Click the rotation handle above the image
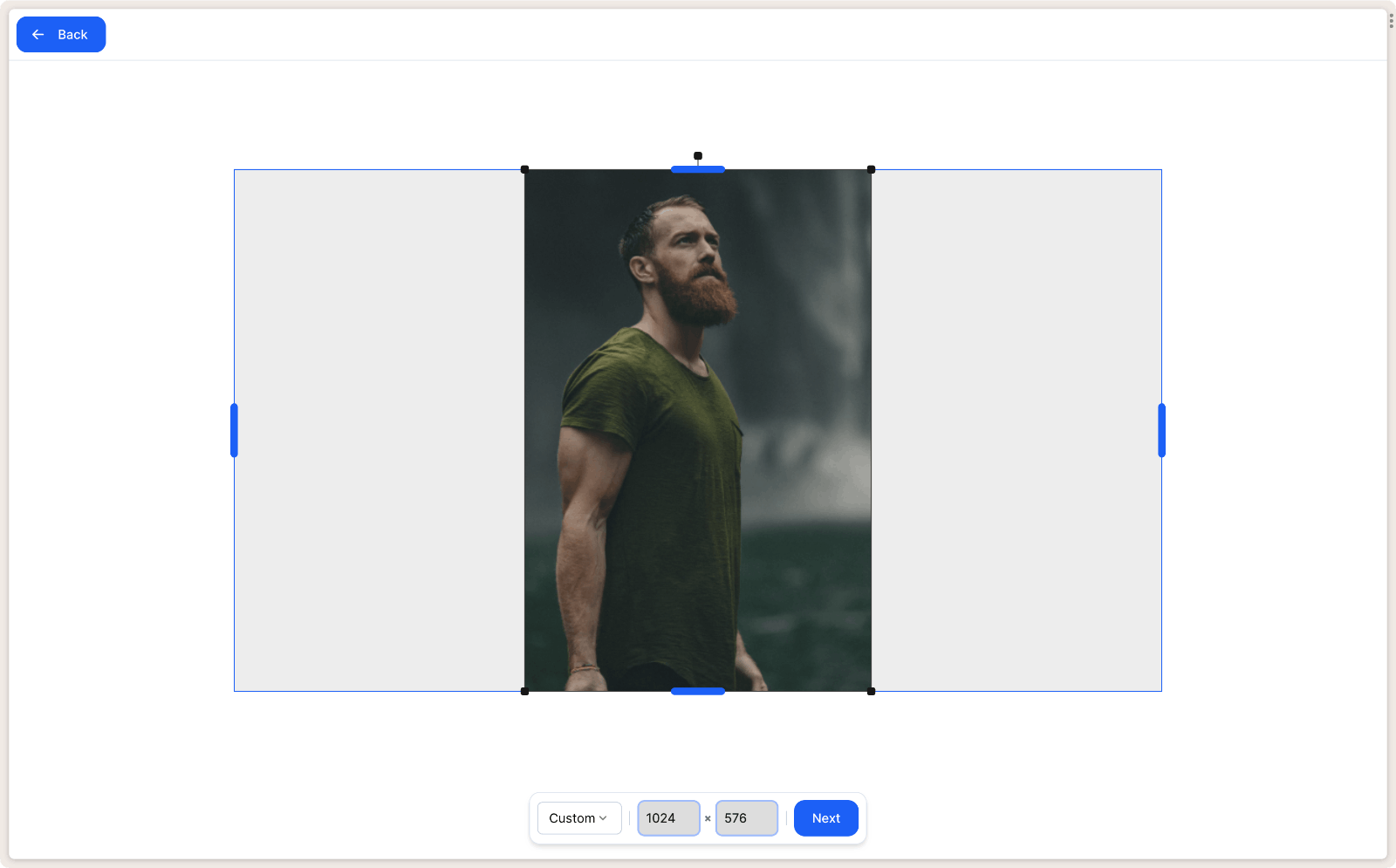The image size is (1396, 868). [698, 156]
